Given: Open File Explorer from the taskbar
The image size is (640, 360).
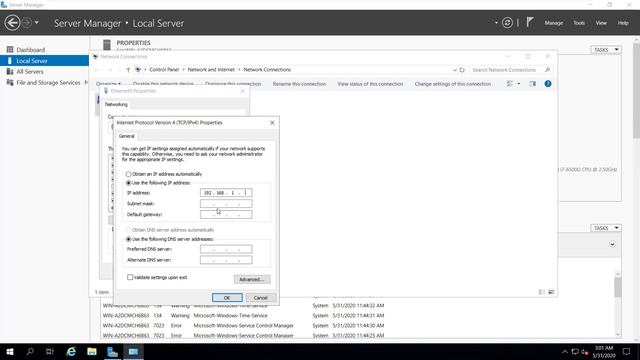Looking at the screenshot, I should (92, 352).
